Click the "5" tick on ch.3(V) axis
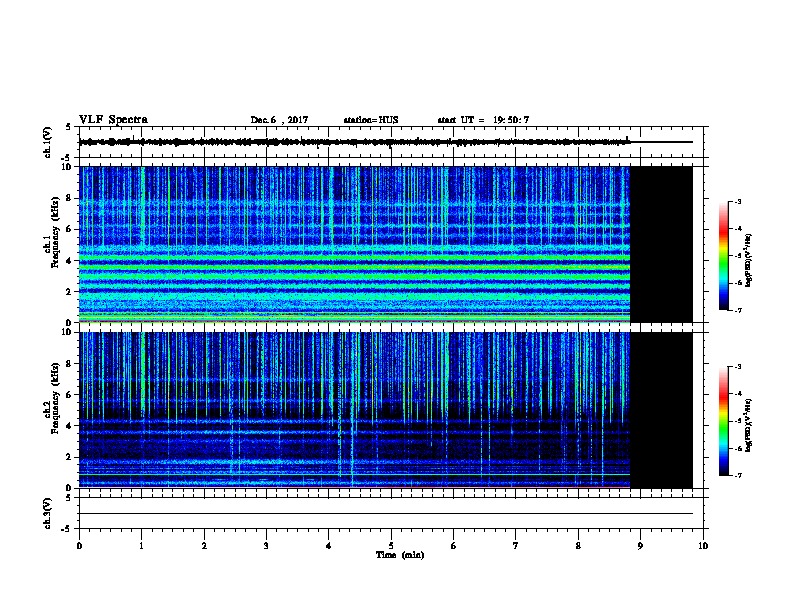Image resolution: width=792 pixels, height=612 pixels. pyautogui.click(x=69, y=498)
